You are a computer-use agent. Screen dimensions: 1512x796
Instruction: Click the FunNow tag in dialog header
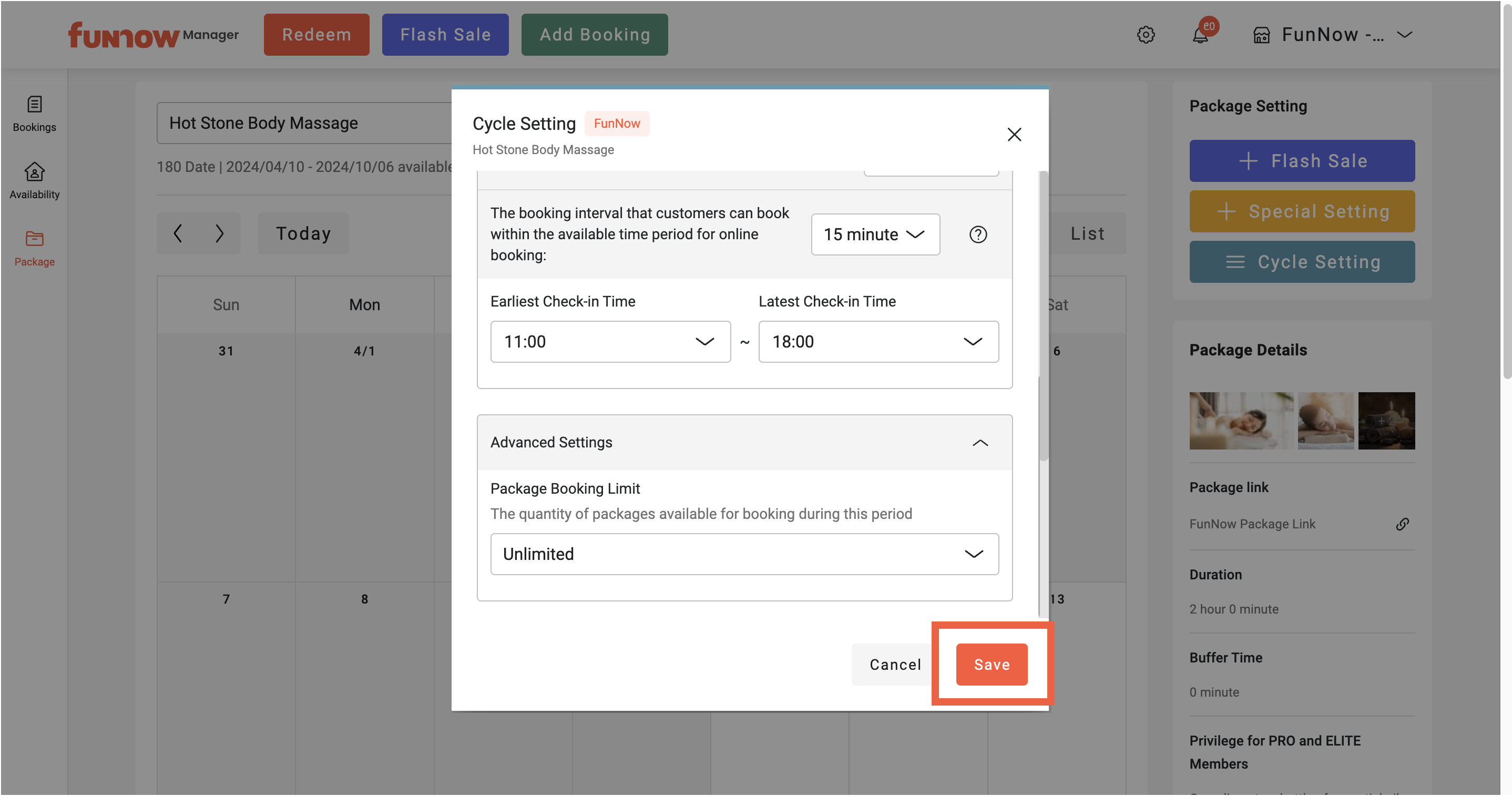(x=616, y=123)
